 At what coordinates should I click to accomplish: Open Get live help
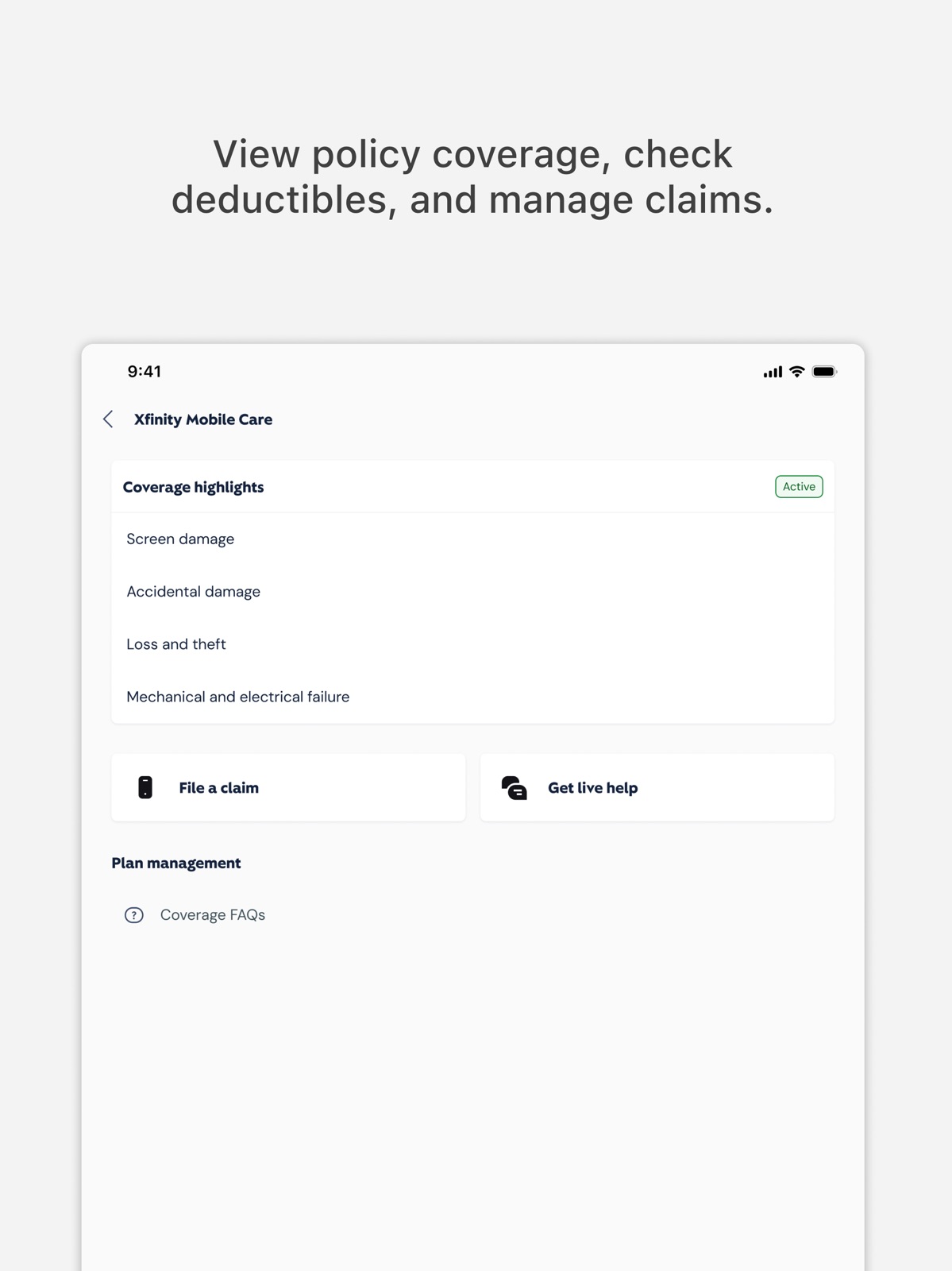coord(657,787)
